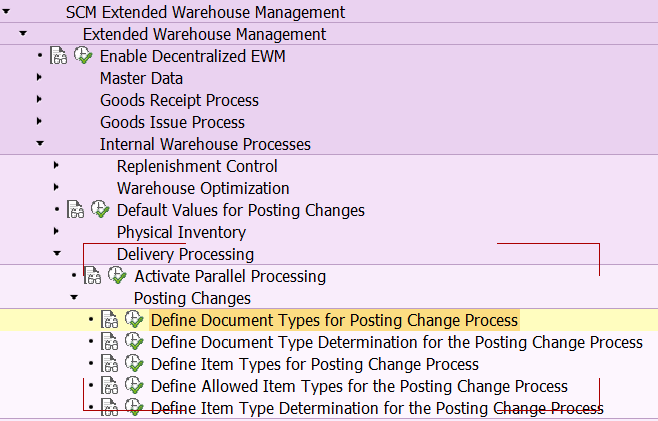658x421 pixels.
Task: Execute activity icon for Activate Parallel Processing
Action: (x=117, y=275)
